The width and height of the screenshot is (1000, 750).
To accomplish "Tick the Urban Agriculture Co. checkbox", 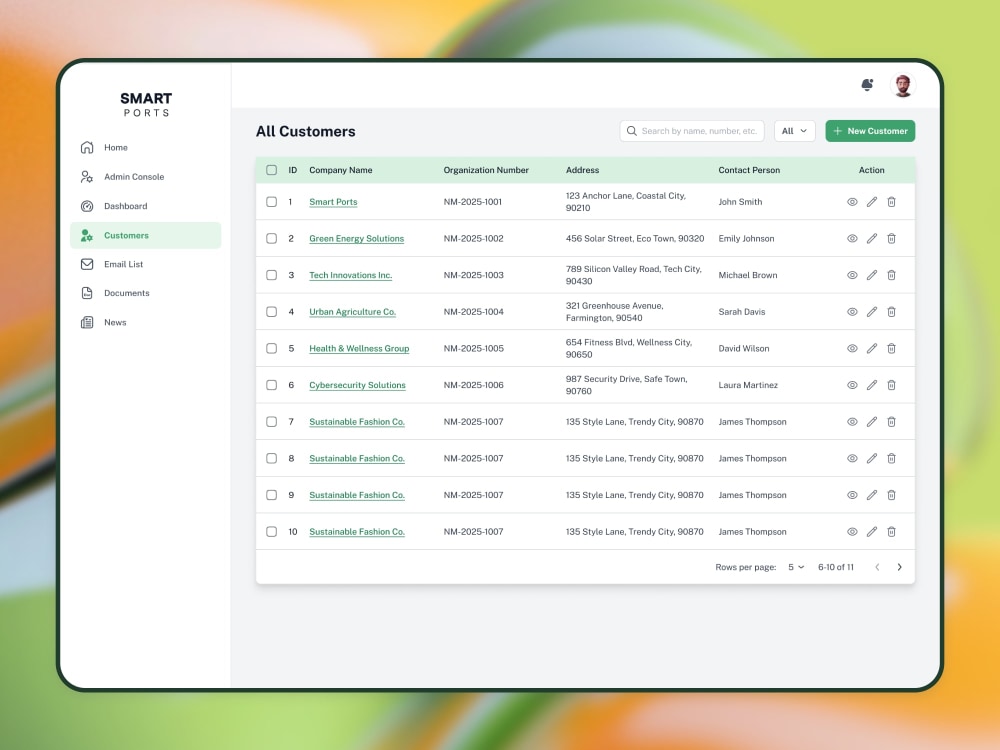I will [272, 312].
